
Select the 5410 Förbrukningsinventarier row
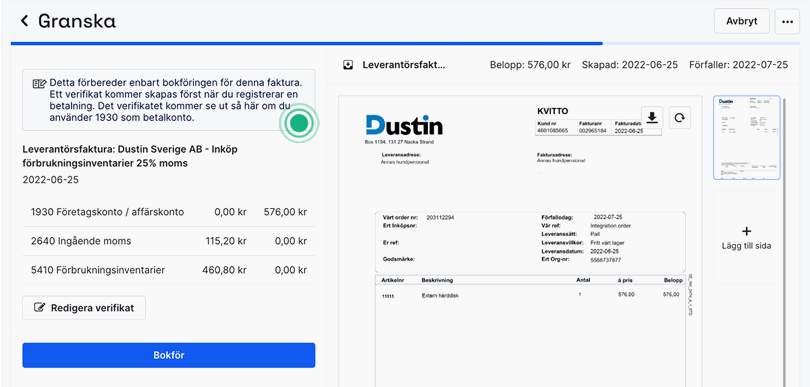coord(168,270)
